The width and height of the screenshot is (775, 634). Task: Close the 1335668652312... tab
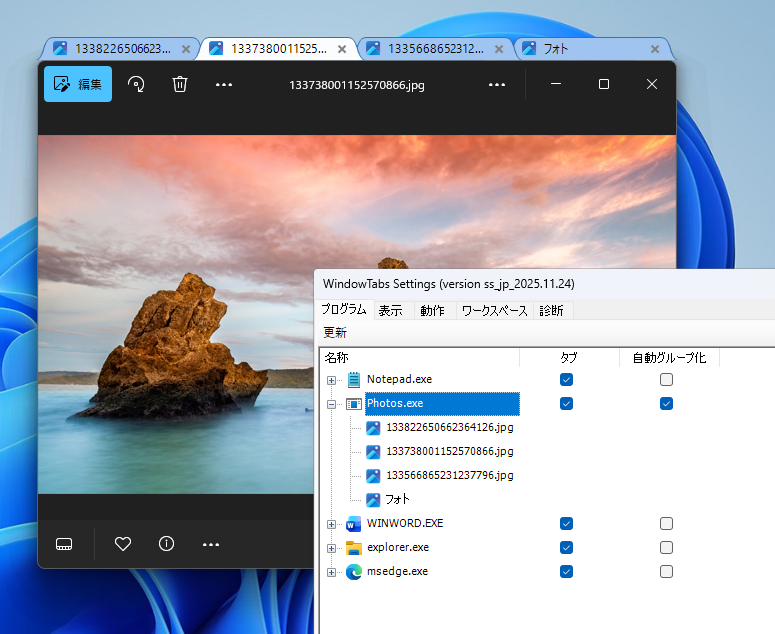(499, 49)
